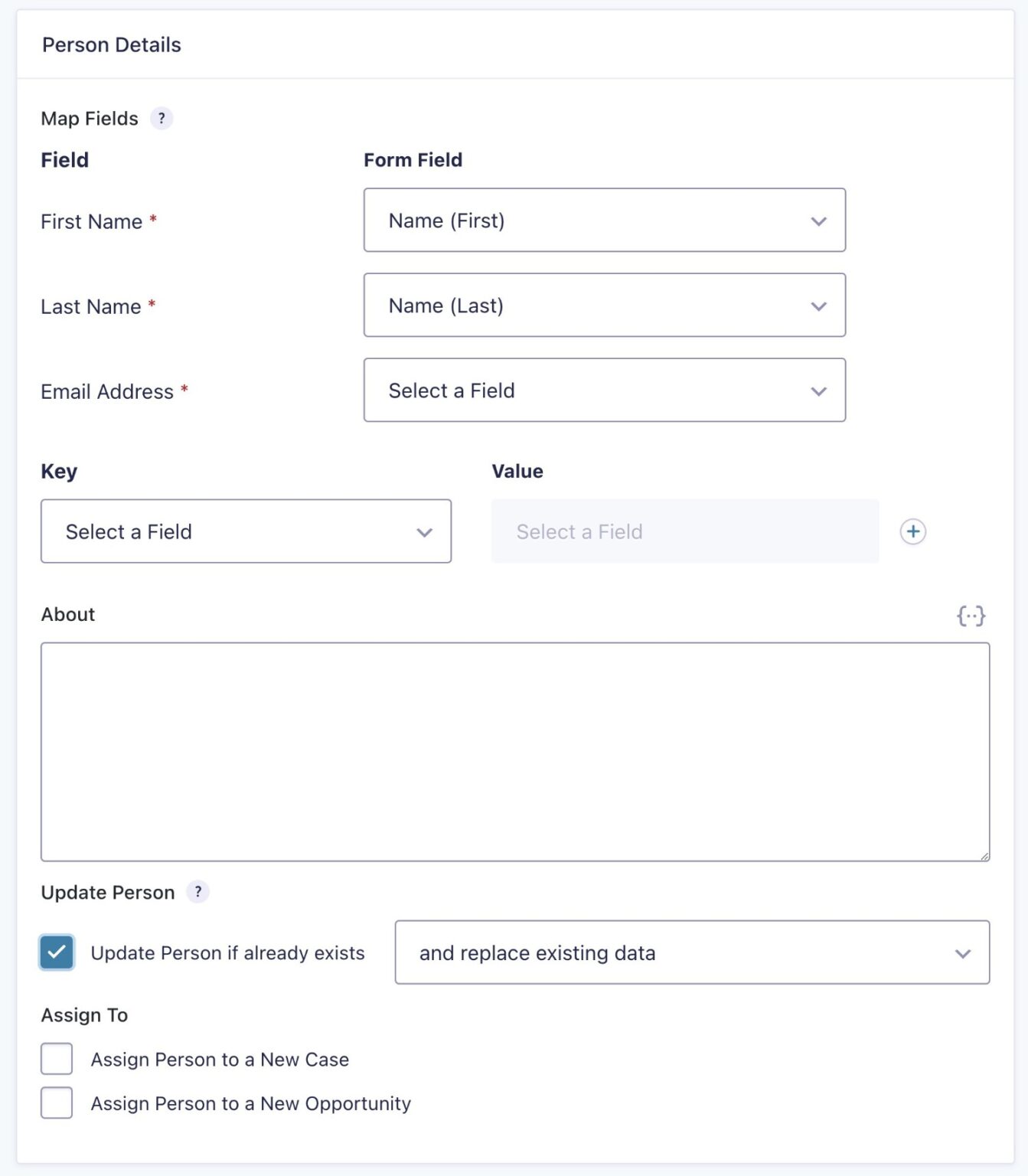Screen dimensions: 1028x1176
Task: Open the merge tags picker for About
Action: [972, 615]
